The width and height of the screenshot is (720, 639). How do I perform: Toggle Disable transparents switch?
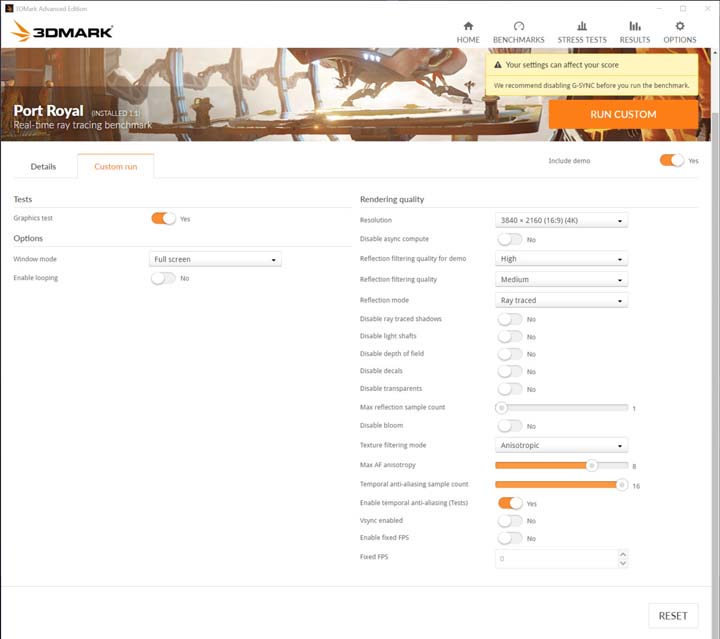(x=510, y=389)
